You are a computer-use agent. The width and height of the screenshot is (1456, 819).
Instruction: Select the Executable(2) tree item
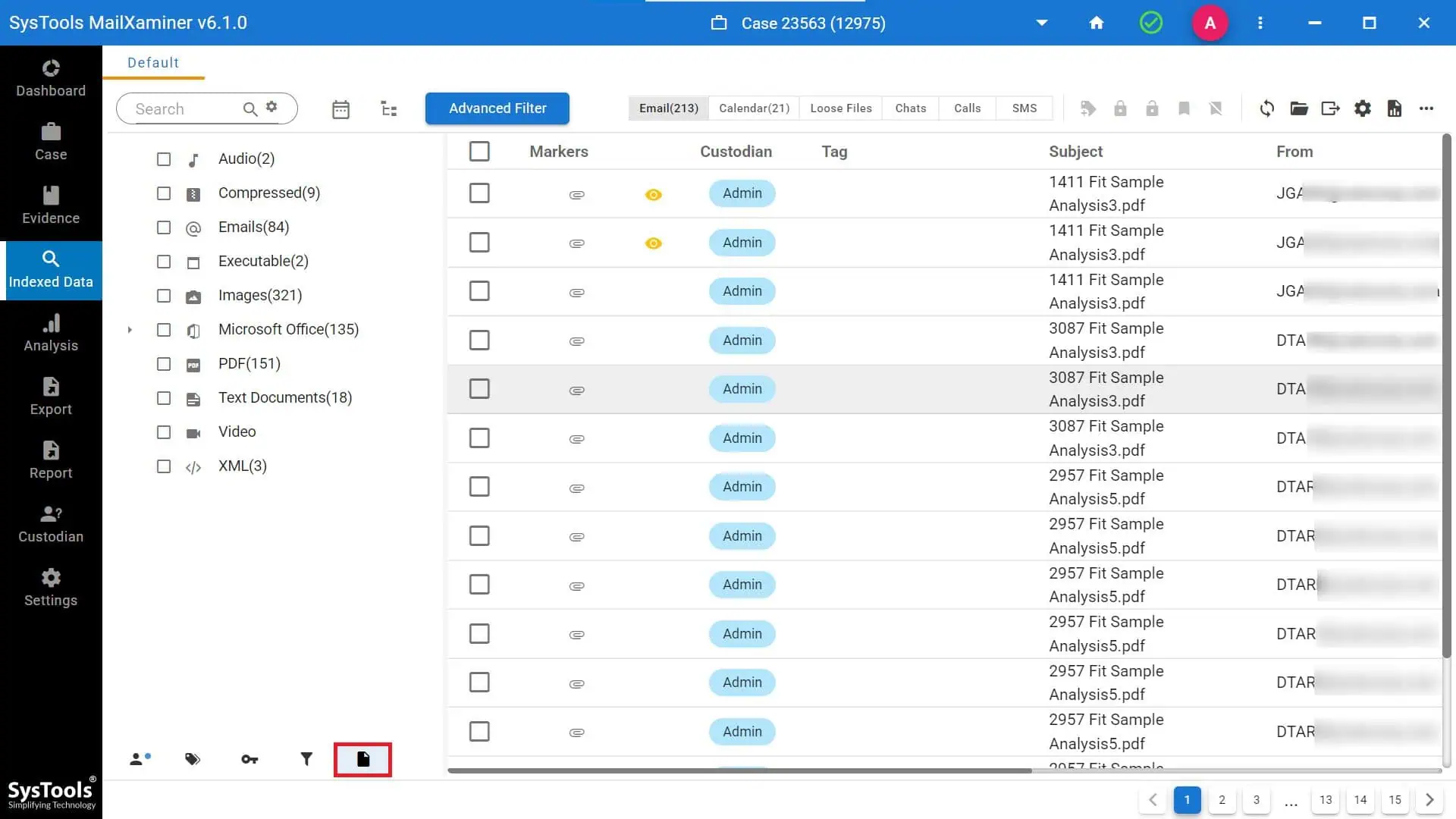[263, 262]
